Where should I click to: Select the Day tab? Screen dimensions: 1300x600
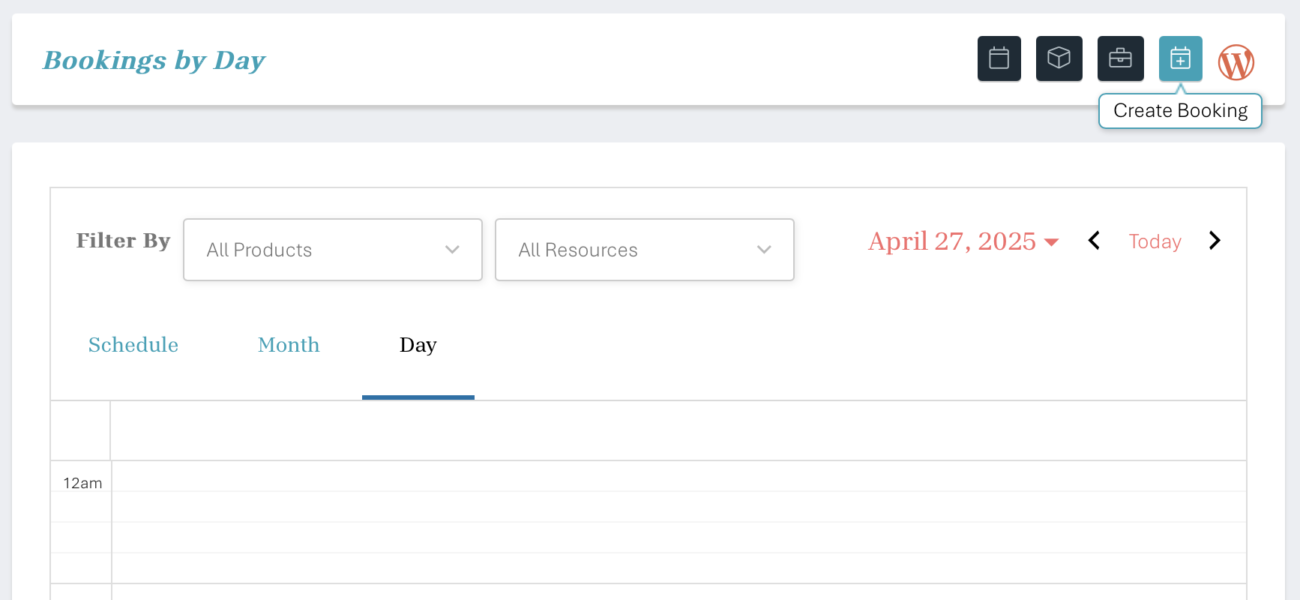pos(418,345)
